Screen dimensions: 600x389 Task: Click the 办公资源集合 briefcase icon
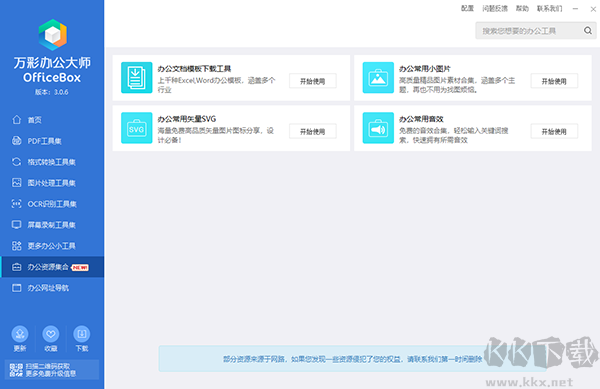click(x=16, y=267)
